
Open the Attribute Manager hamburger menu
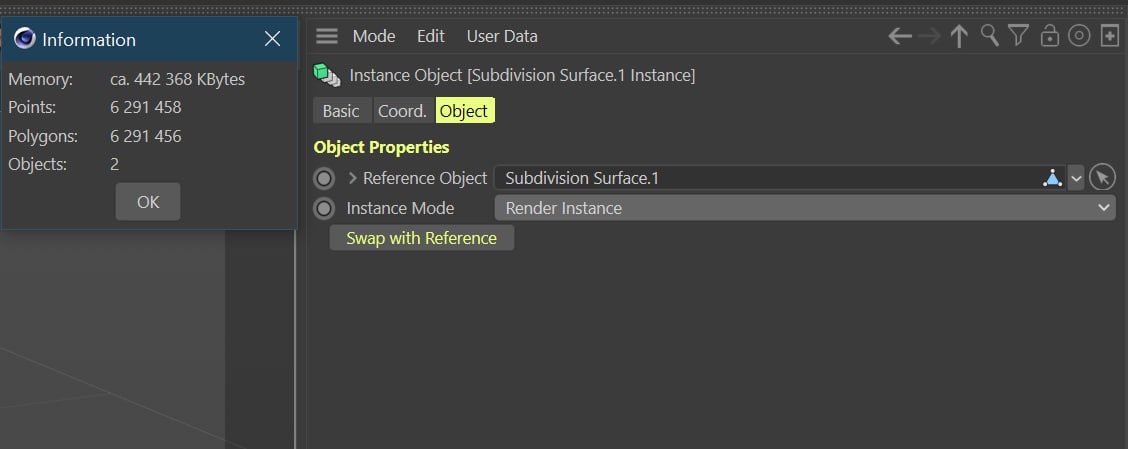(327, 36)
